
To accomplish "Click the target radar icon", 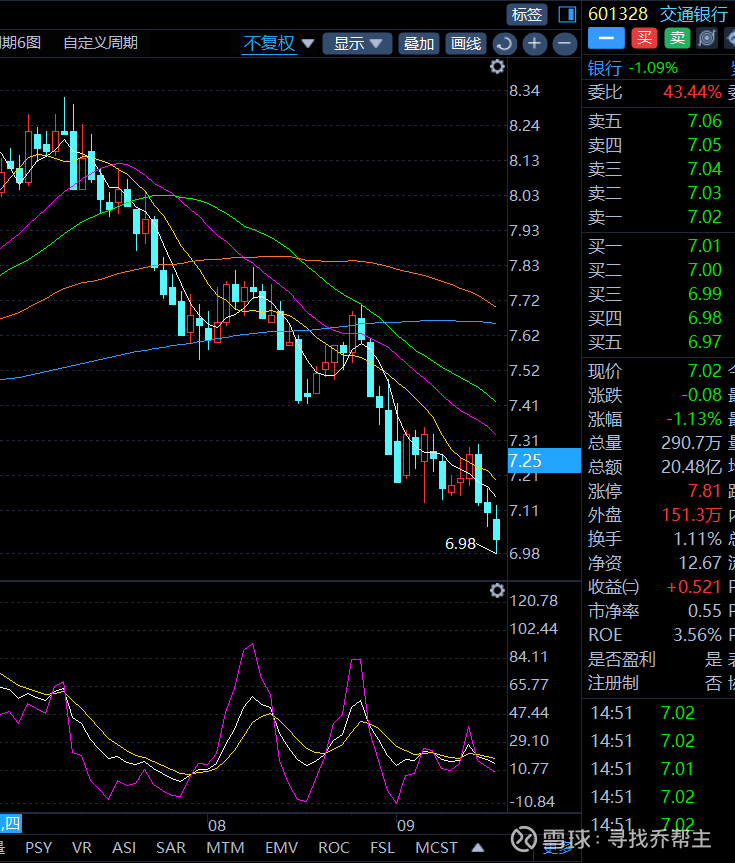I will 707,38.
